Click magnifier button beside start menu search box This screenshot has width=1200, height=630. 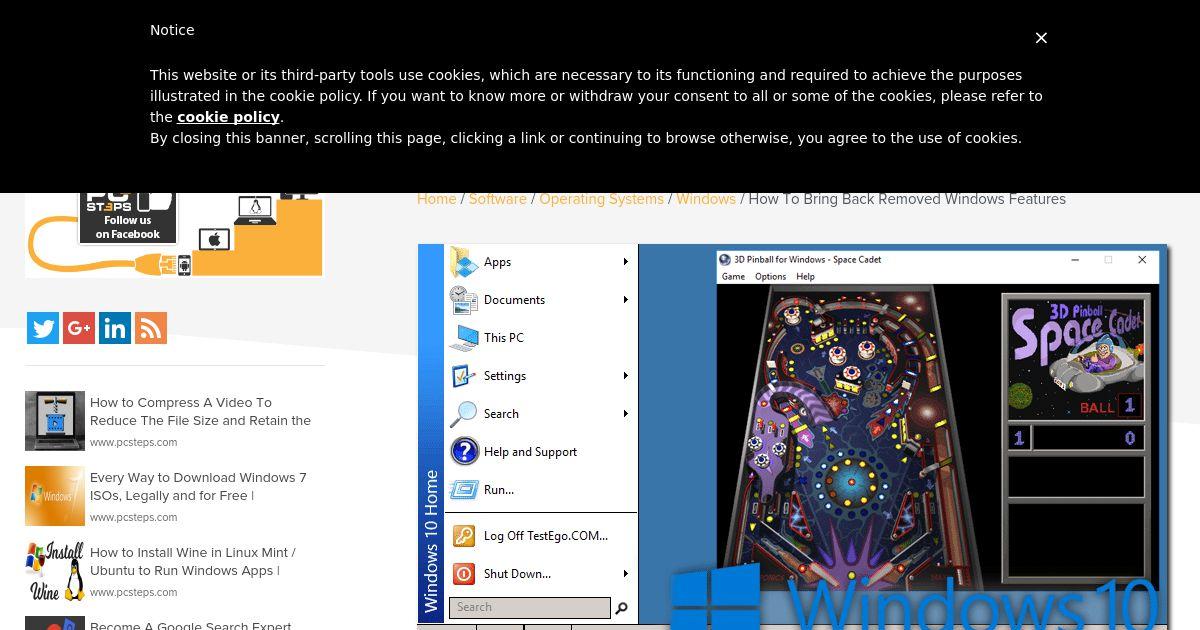tap(622, 607)
